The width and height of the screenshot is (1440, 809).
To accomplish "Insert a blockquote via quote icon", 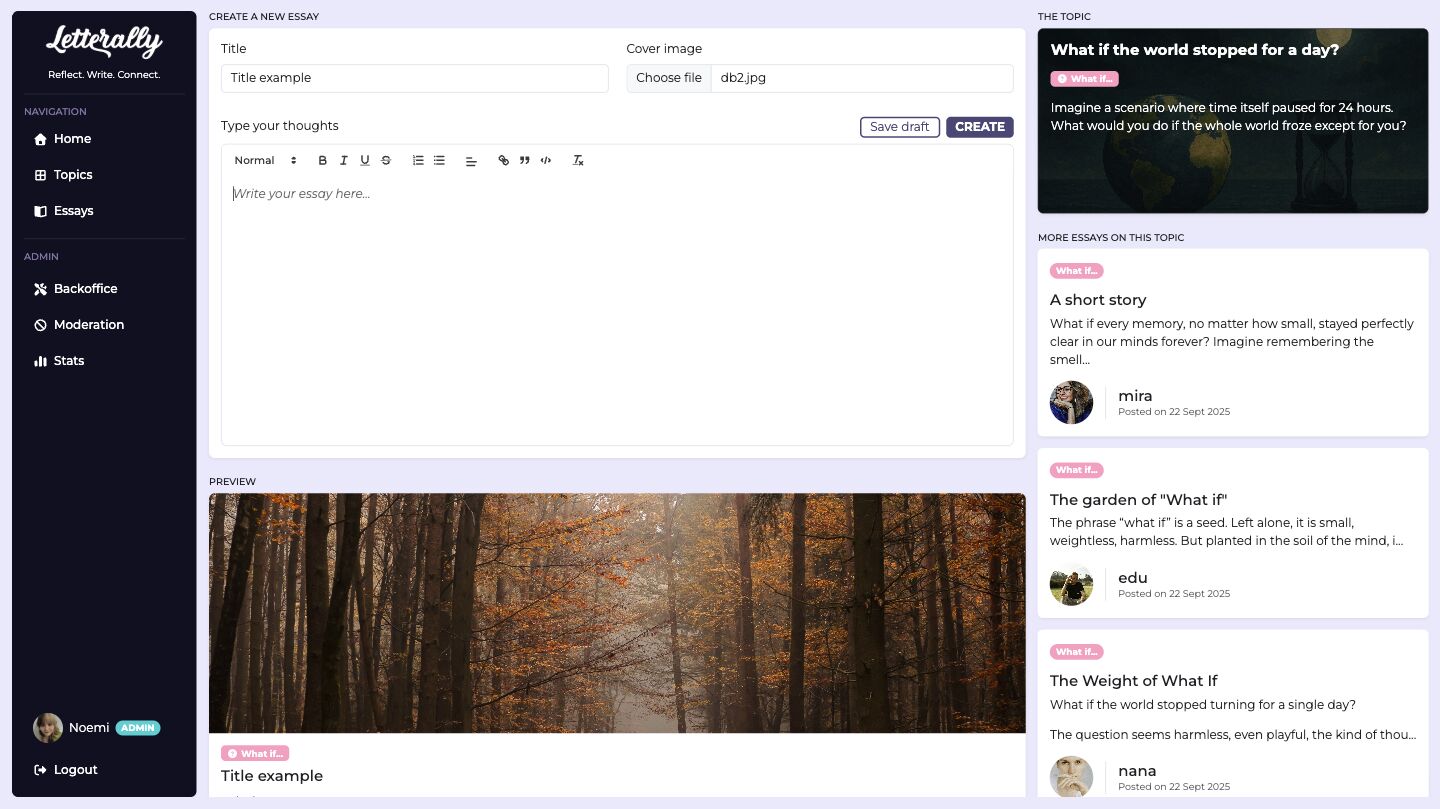I will 524,160.
